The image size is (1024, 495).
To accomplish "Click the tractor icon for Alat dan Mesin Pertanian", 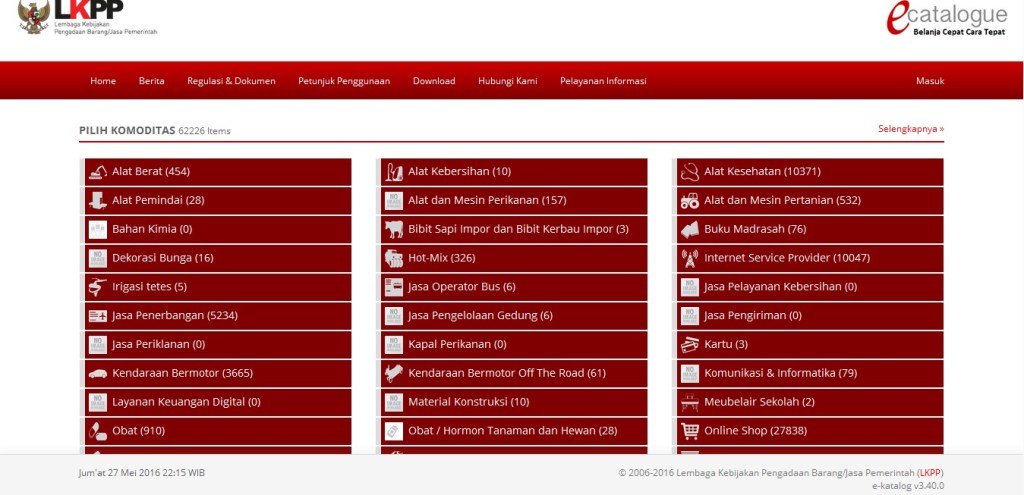I will click(690, 201).
